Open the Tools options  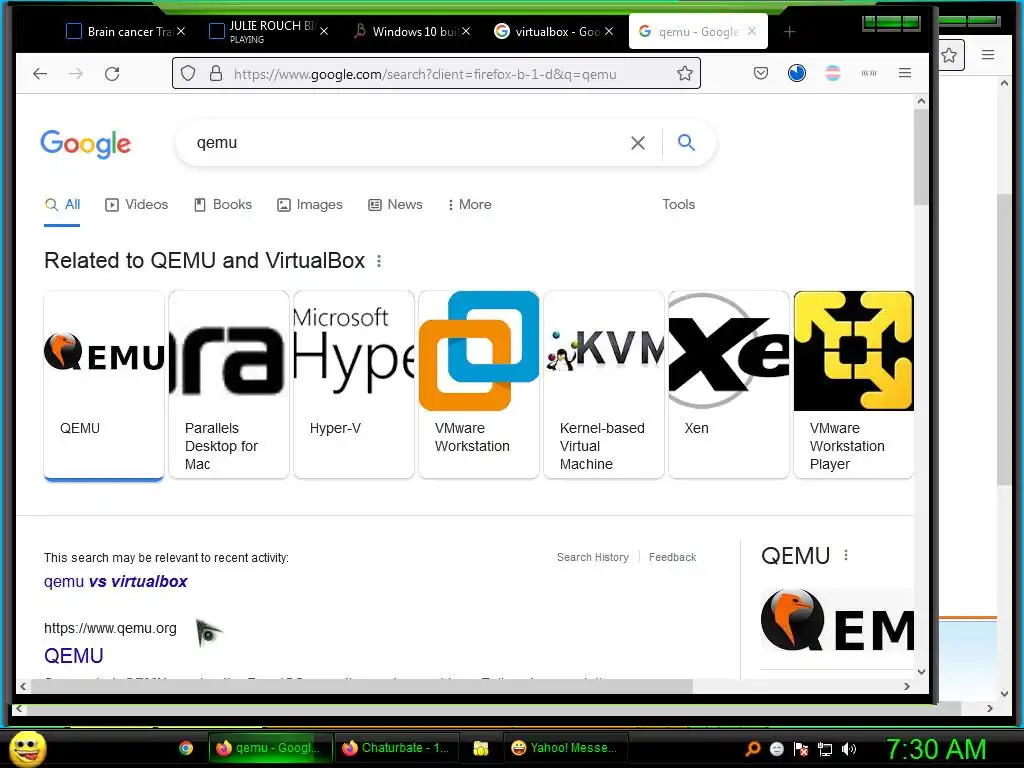[x=679, y=204]
